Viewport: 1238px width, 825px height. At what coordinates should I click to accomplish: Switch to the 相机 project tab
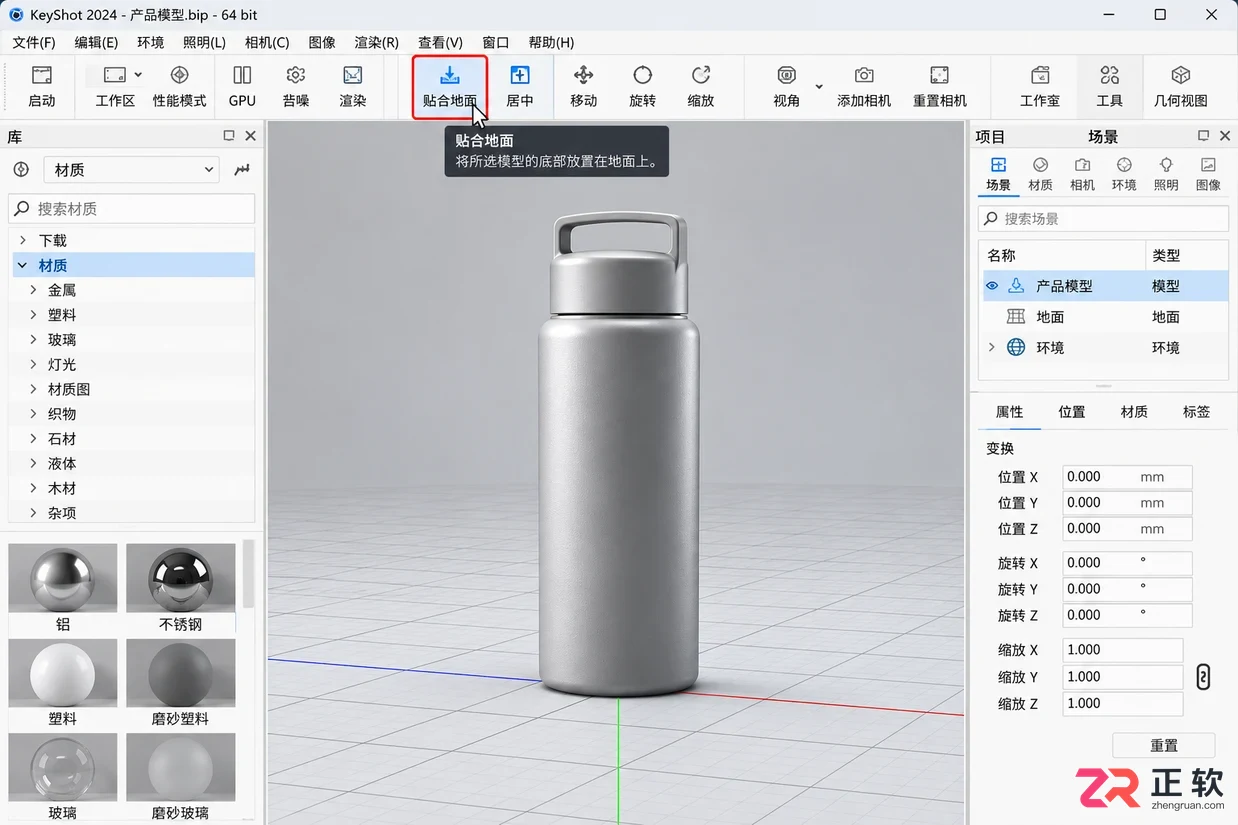pos(1083,174)
